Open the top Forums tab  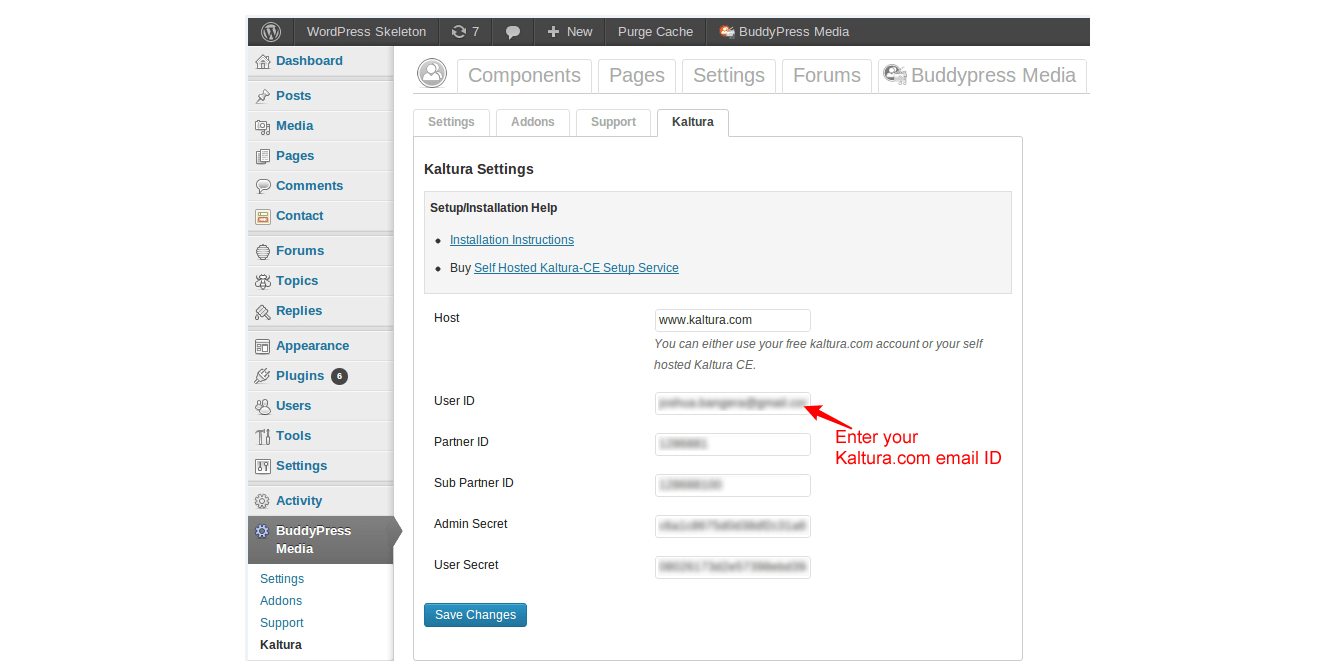pyautogui.click(x=827, y=76)
